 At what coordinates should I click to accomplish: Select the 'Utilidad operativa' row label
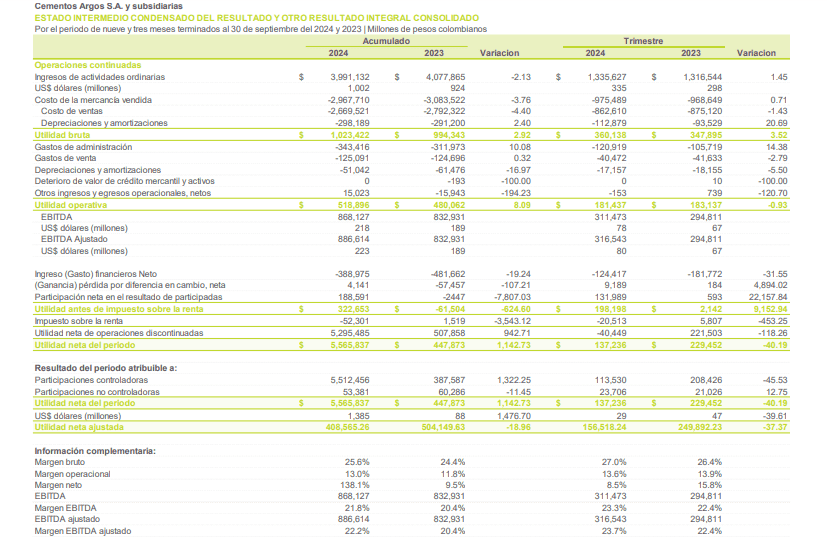(71, 205)
